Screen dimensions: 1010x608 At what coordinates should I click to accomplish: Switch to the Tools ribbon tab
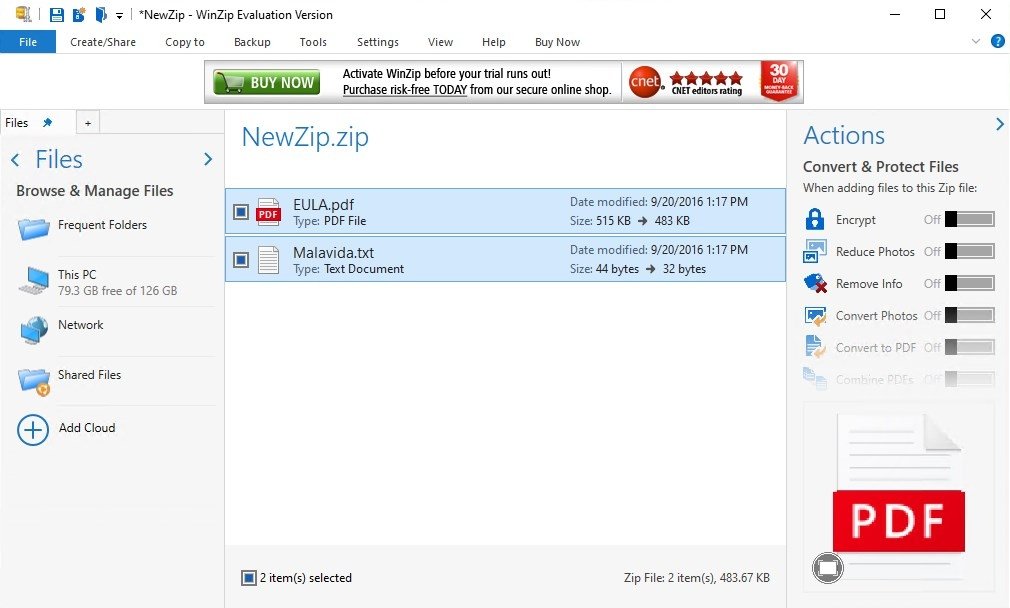[313, 42]
